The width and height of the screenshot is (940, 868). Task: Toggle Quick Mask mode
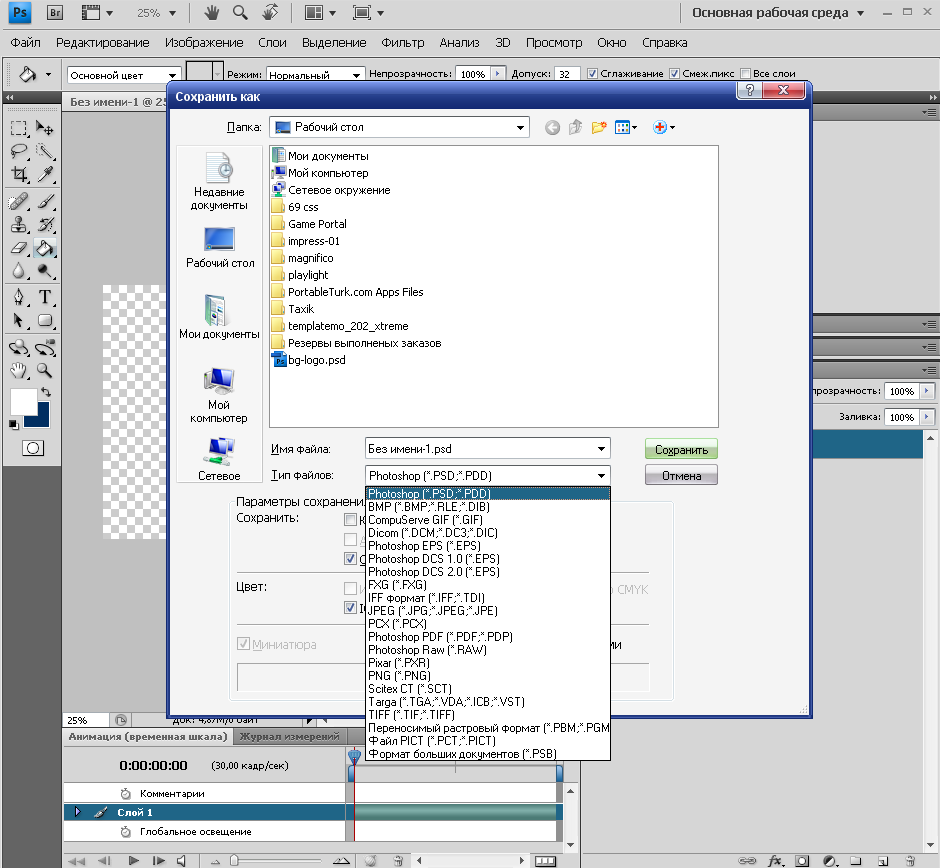point(32,448)
